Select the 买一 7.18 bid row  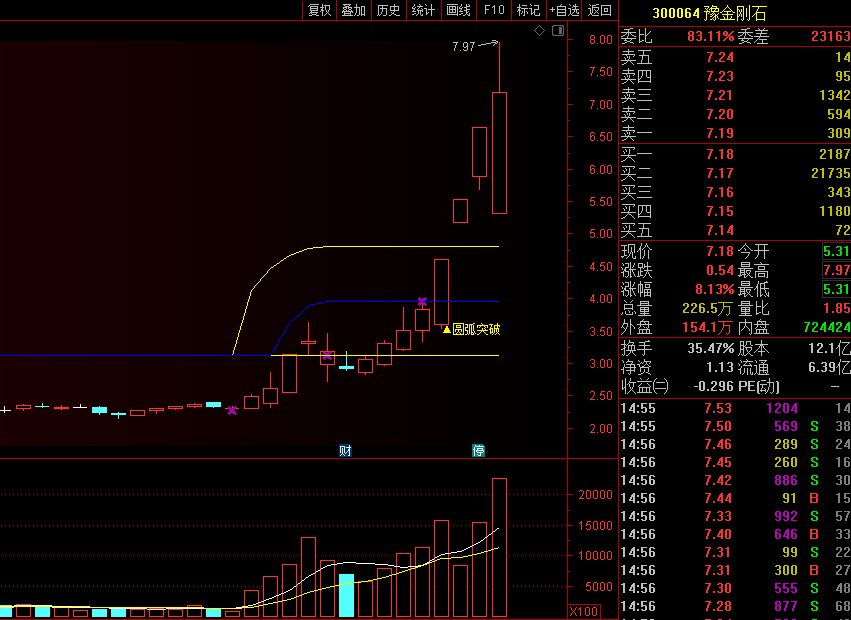735,154
